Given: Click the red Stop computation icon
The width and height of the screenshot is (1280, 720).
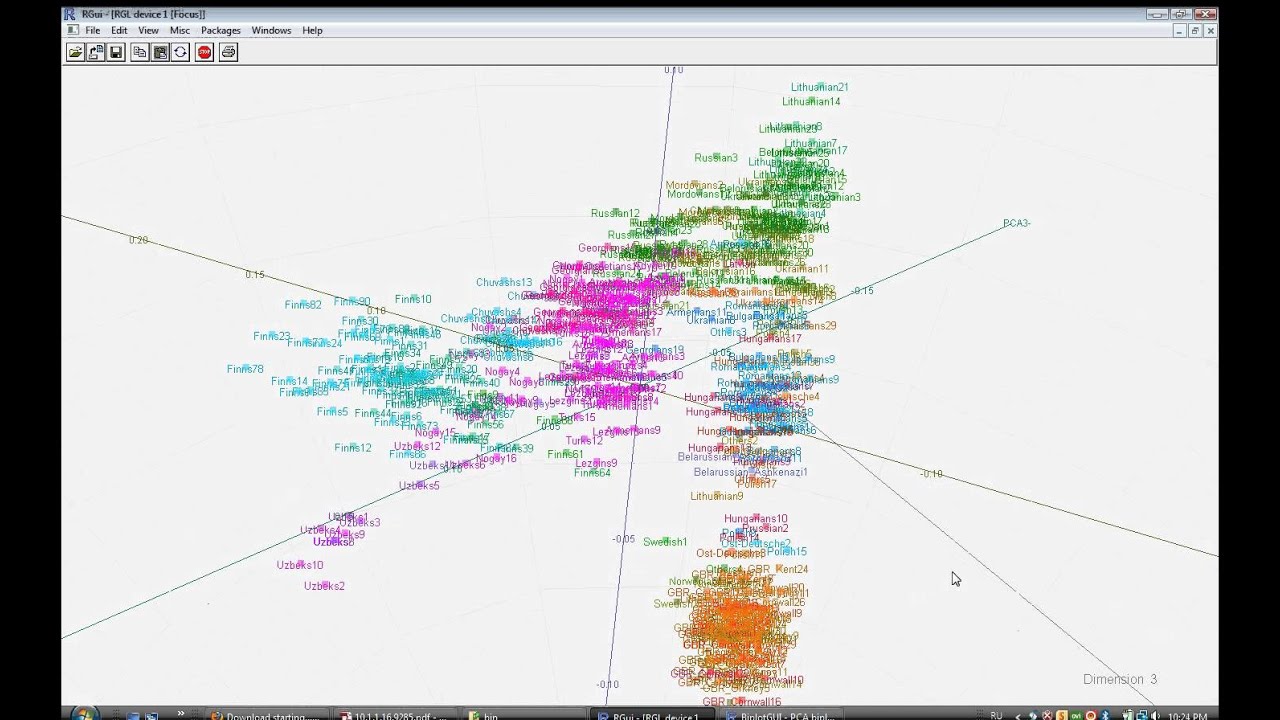Looking at the screenshot, I should pyautogui.click(x=205, y=52).
